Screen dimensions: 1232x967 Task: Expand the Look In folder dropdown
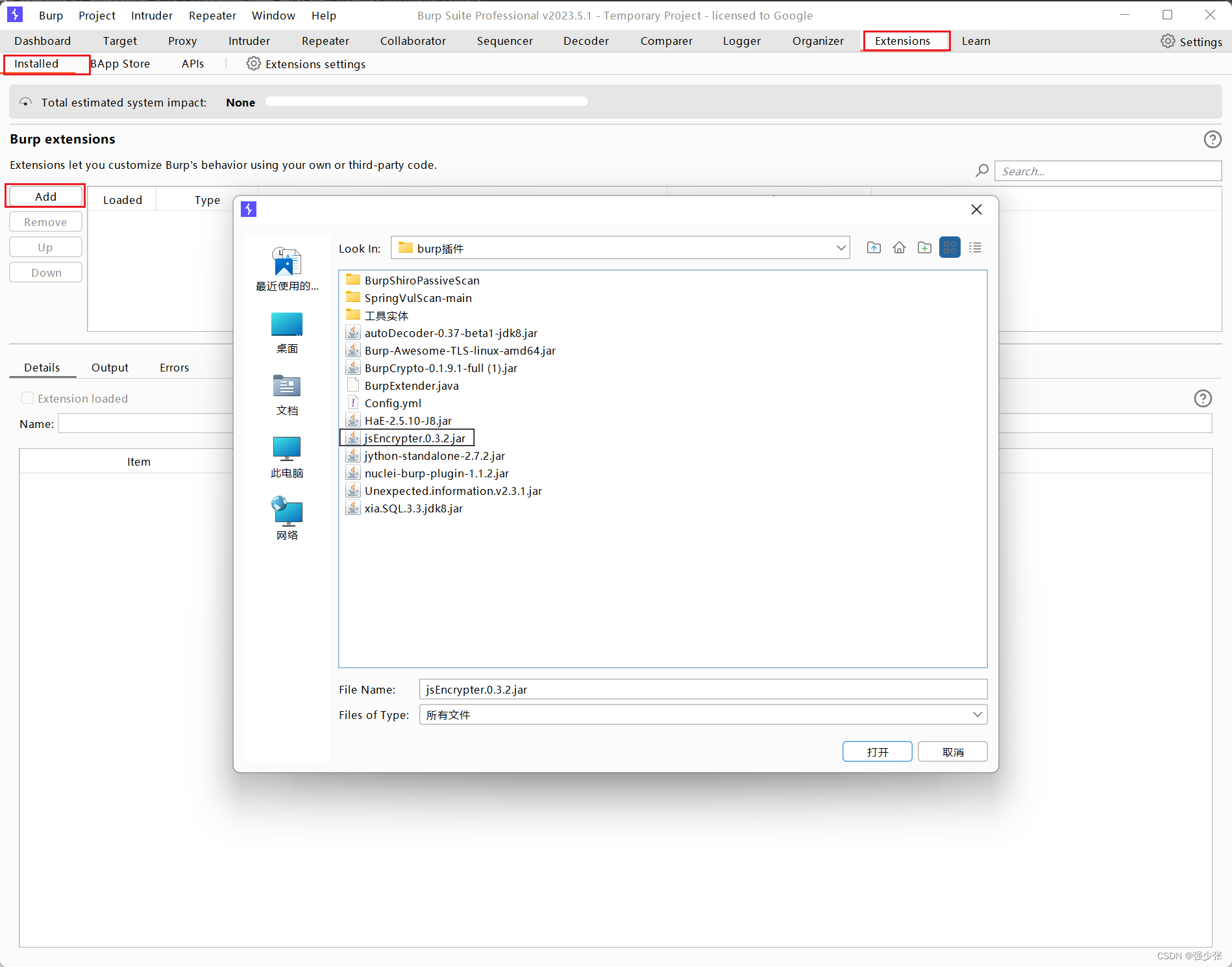tap(841, 247)
